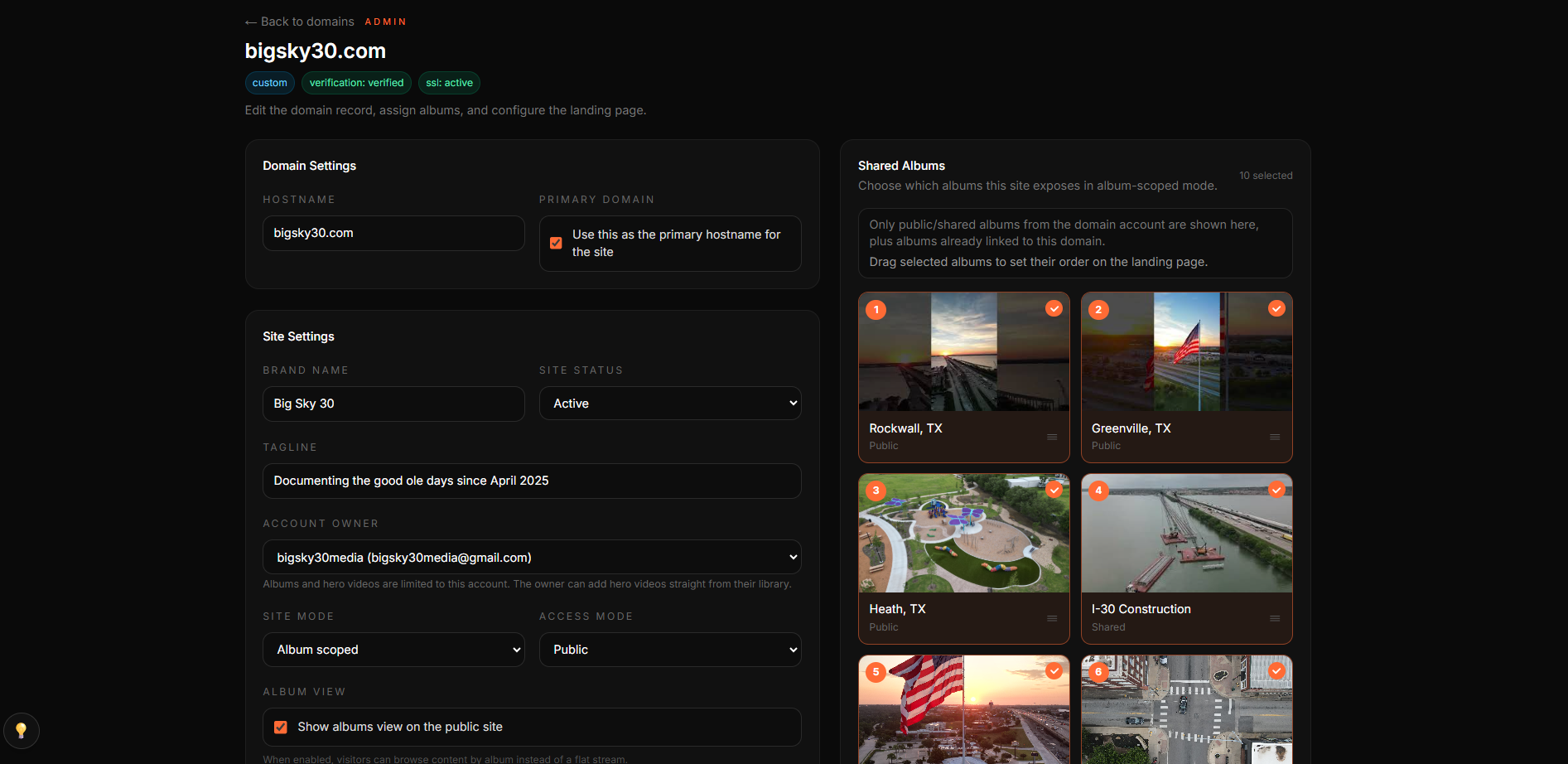Viewport: 1568px width, 764px height.
Task: Click the 'Rockwall, TX' album title
Action: 906,428
